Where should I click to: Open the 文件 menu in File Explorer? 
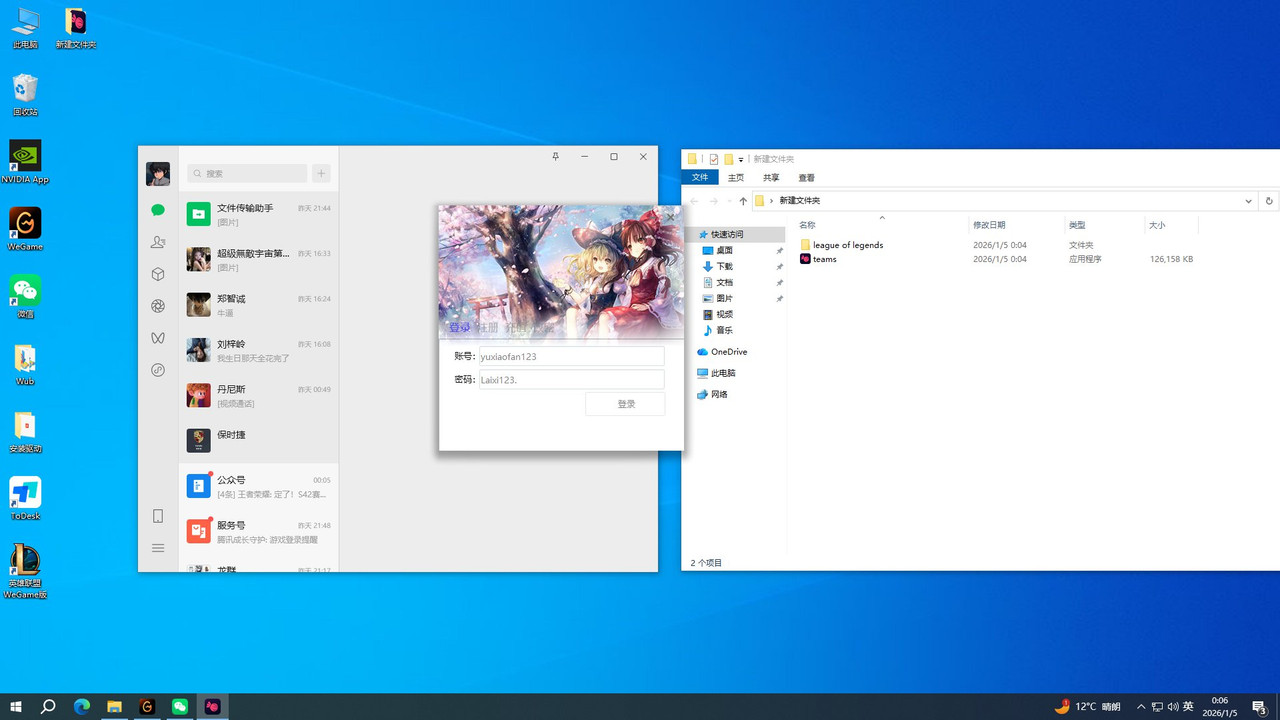[700, 178]
